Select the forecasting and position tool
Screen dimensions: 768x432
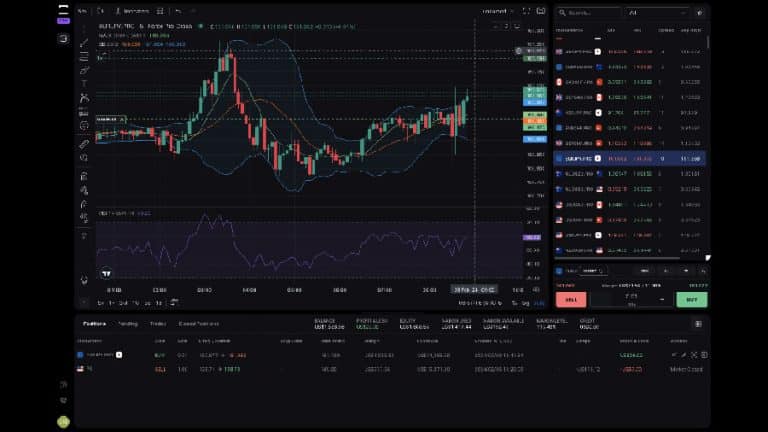[84, 112]
